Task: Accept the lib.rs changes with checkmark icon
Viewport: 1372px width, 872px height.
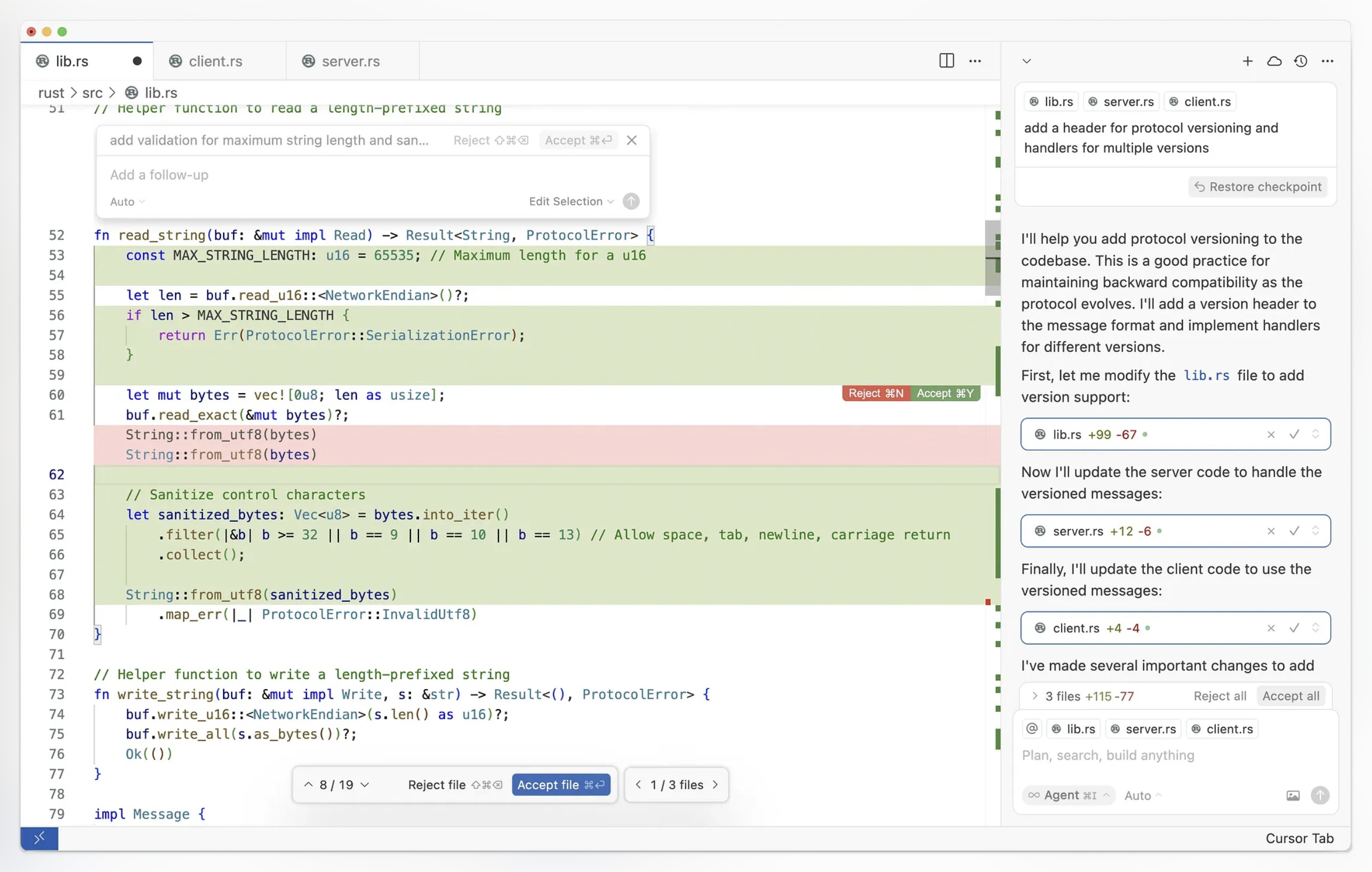Action: [1294, 434]
